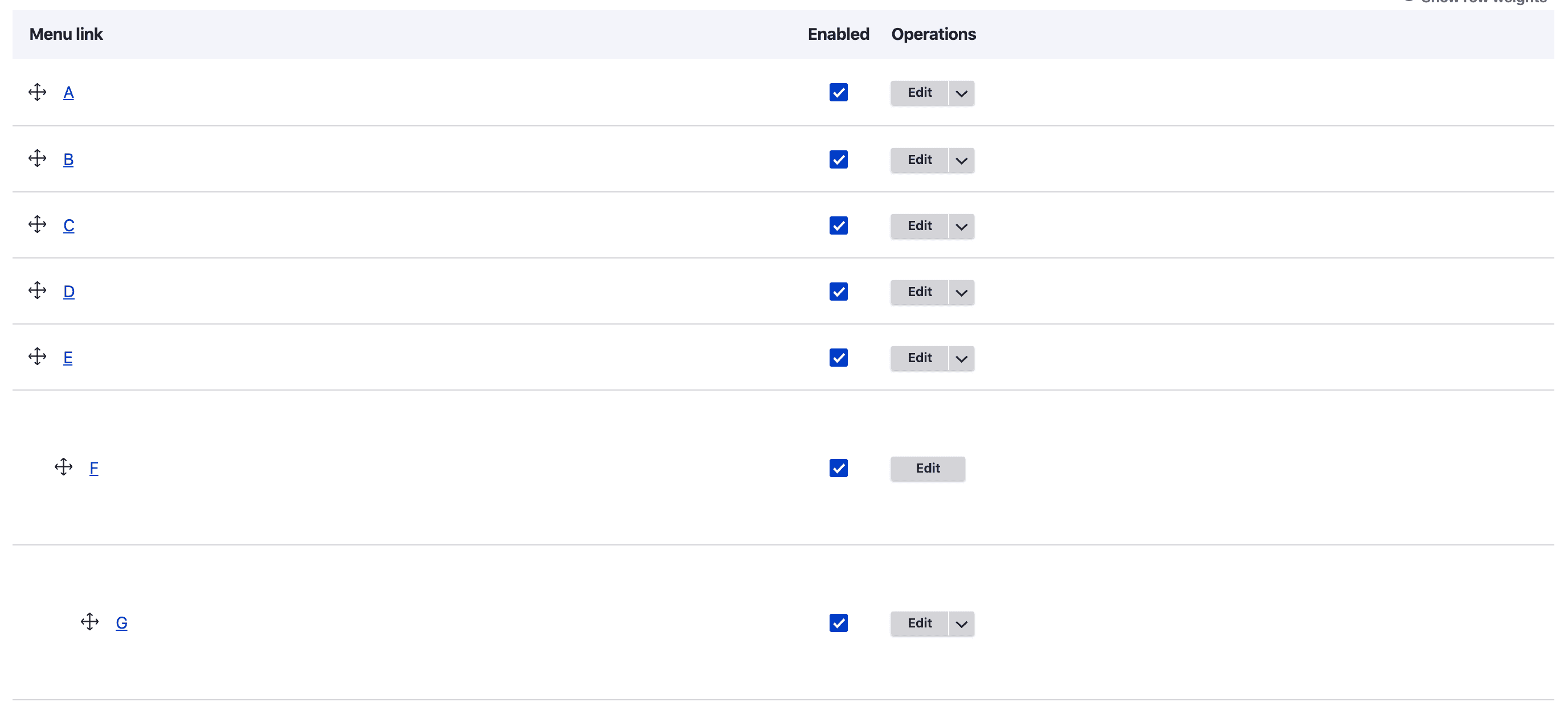Click the drag handle for nested row G
The width and height of the screenshot is (1568, 714).
tap(89, 622)
